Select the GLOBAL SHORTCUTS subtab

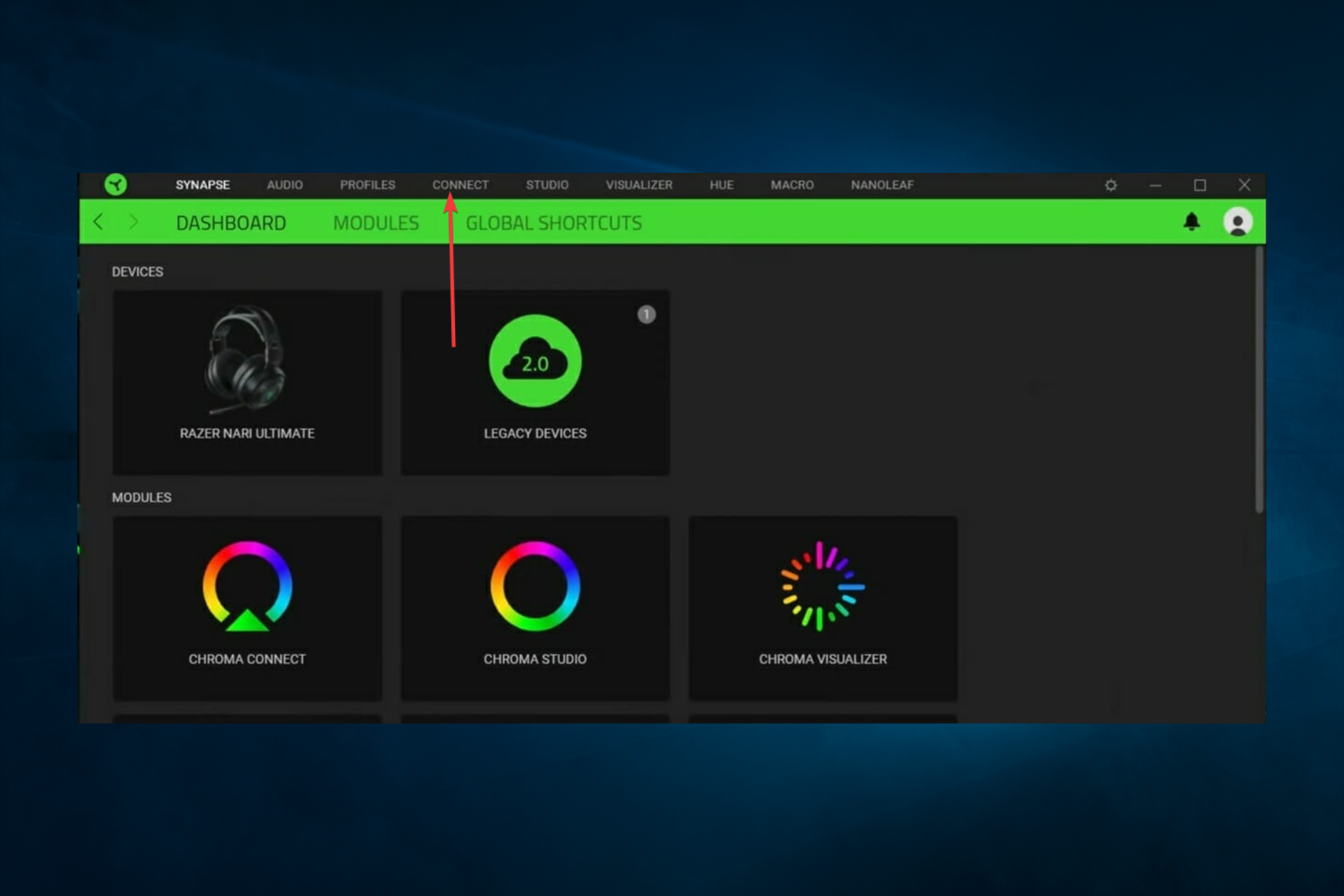tap(554, 223)
